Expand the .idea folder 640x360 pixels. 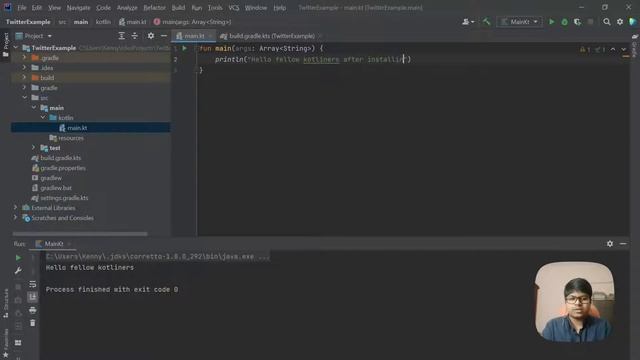click(24, 67)
